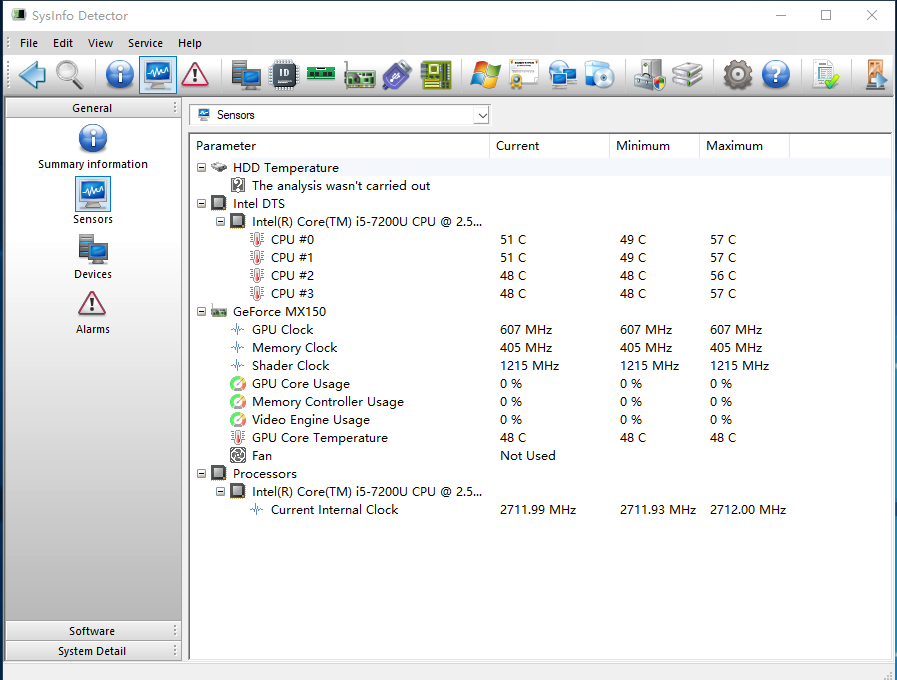The image size is (897, 680).
Task: Open the motherboard toolbar icon
Action: point(436,75)
